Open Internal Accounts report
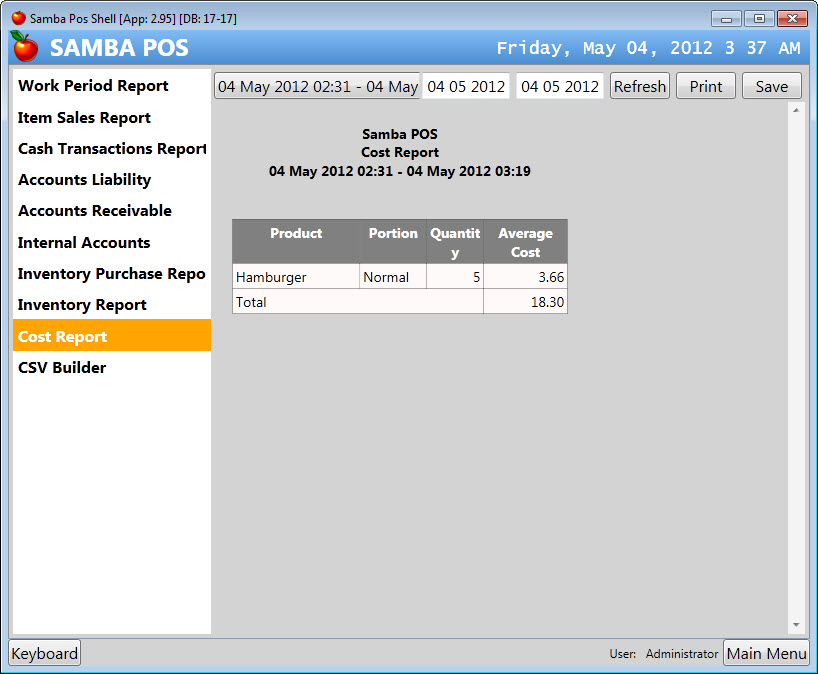The width and height of the screenshot is (818, 674). click(112, 243)
